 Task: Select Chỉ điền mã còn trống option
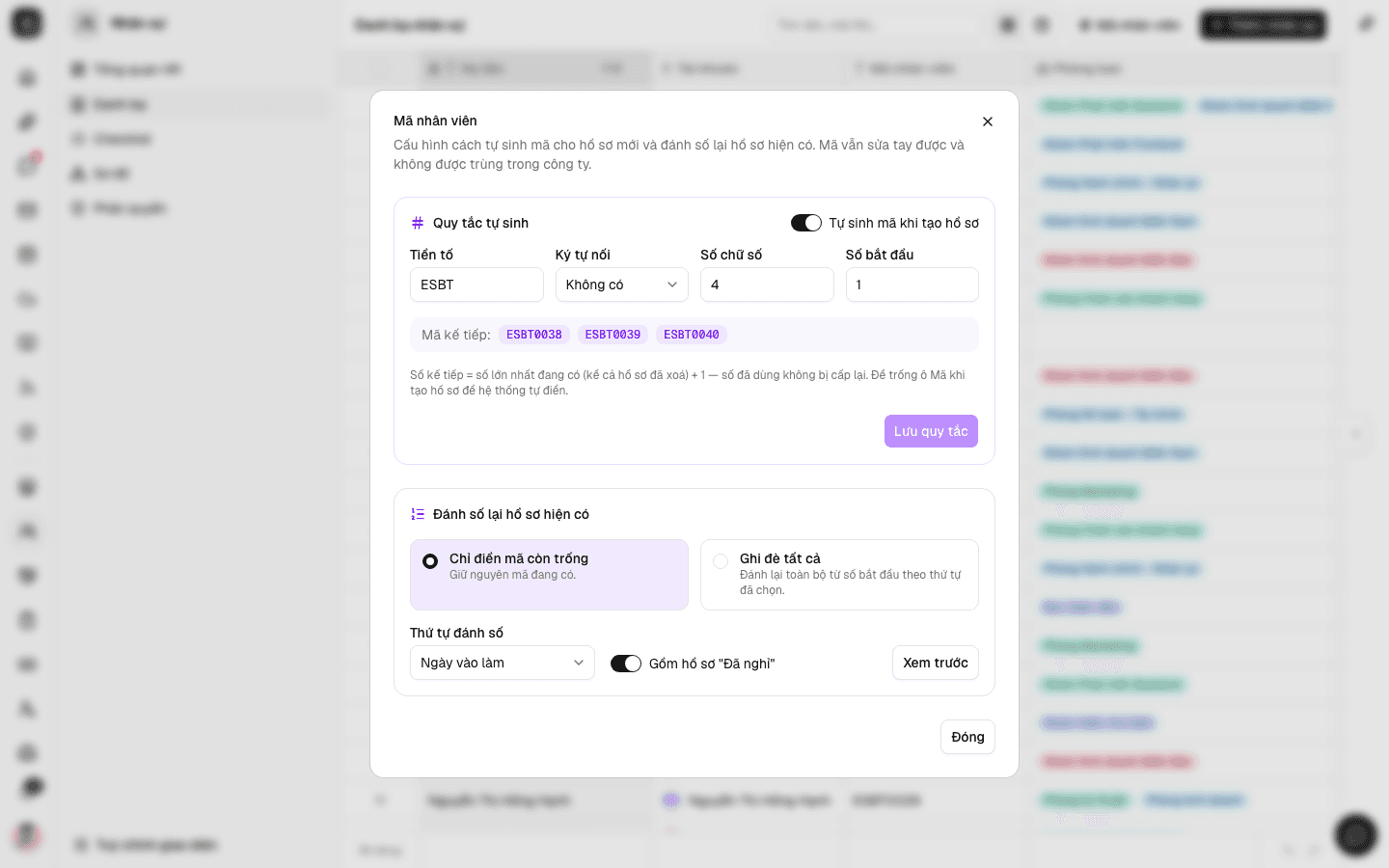[x=549, y=575]
